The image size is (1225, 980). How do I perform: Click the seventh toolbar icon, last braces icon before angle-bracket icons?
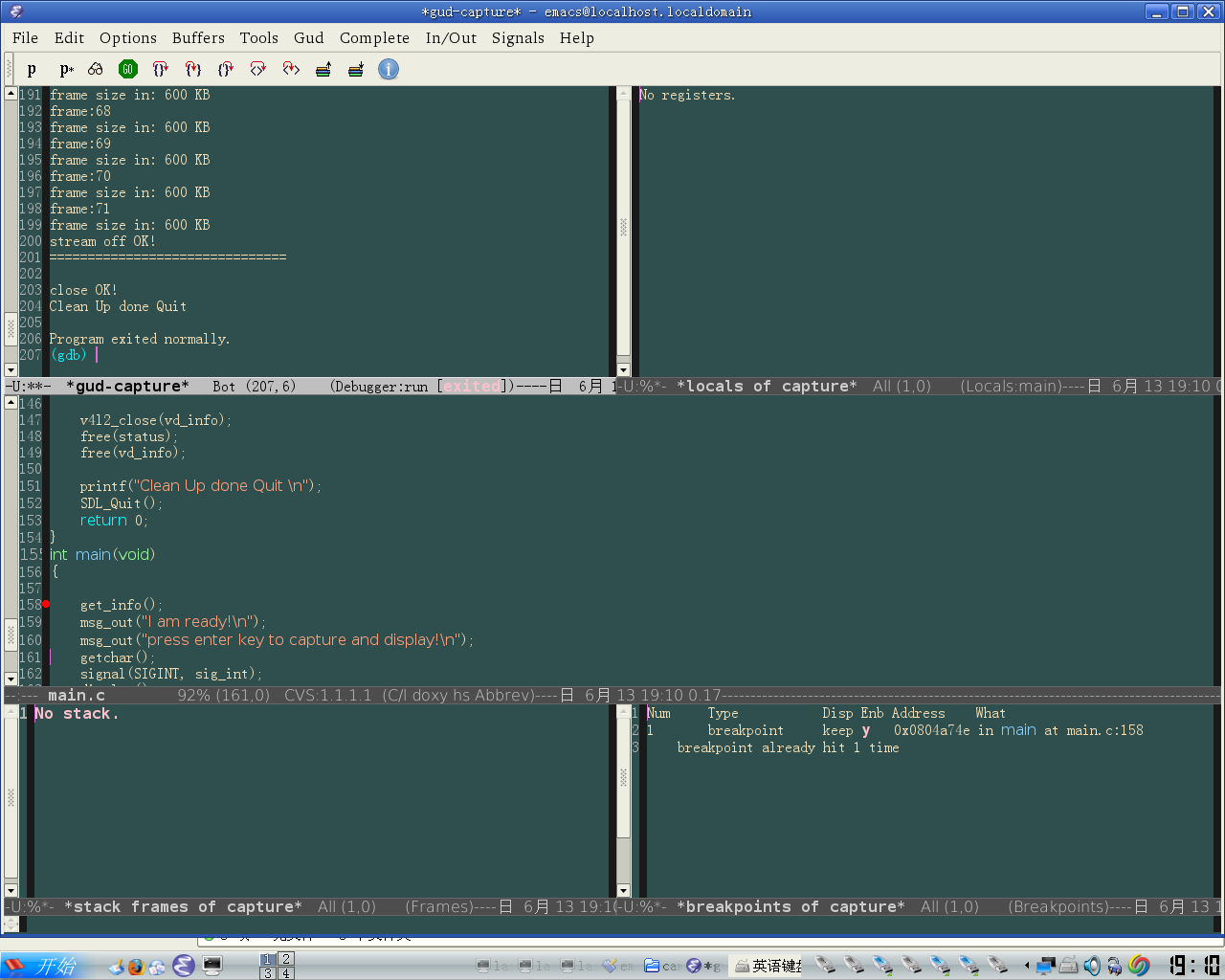point(225,69)
